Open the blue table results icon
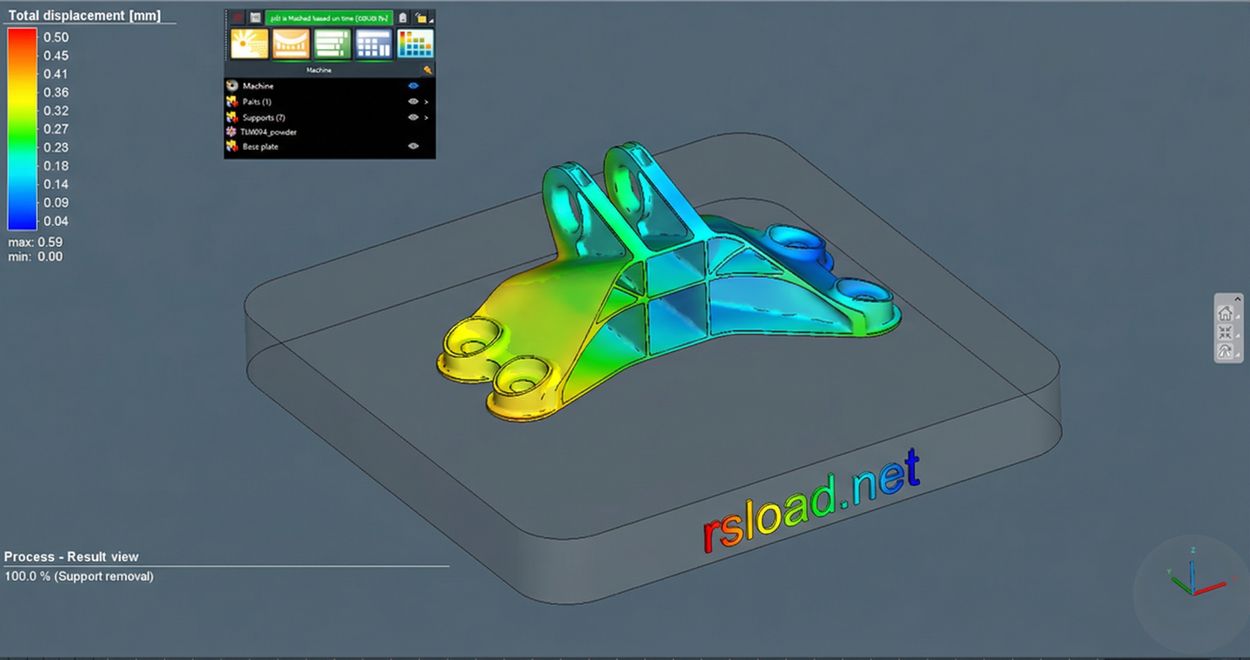 (x=373, y=43)
